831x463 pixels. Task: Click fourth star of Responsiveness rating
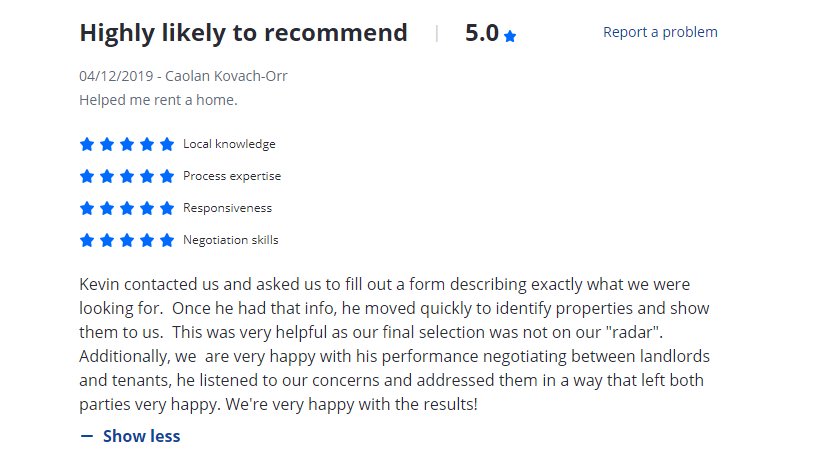pyautogui.click(x=147, y=208)
